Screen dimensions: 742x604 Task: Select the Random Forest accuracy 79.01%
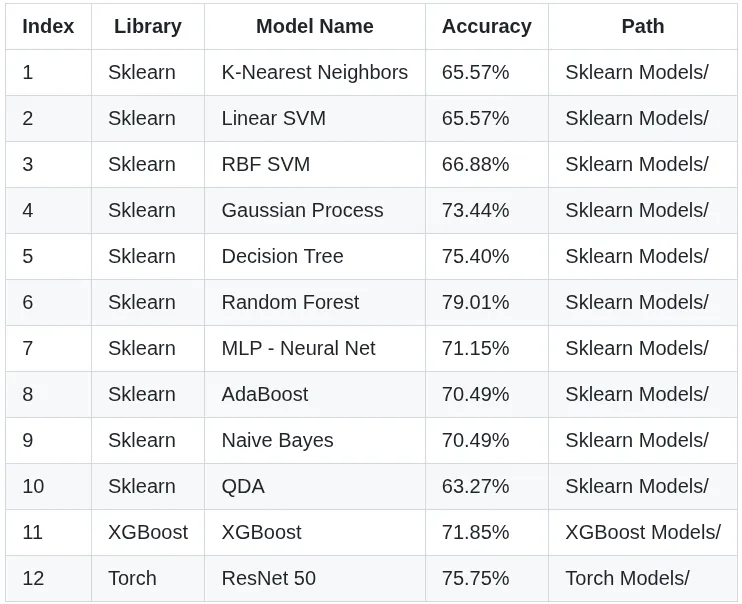475,302
